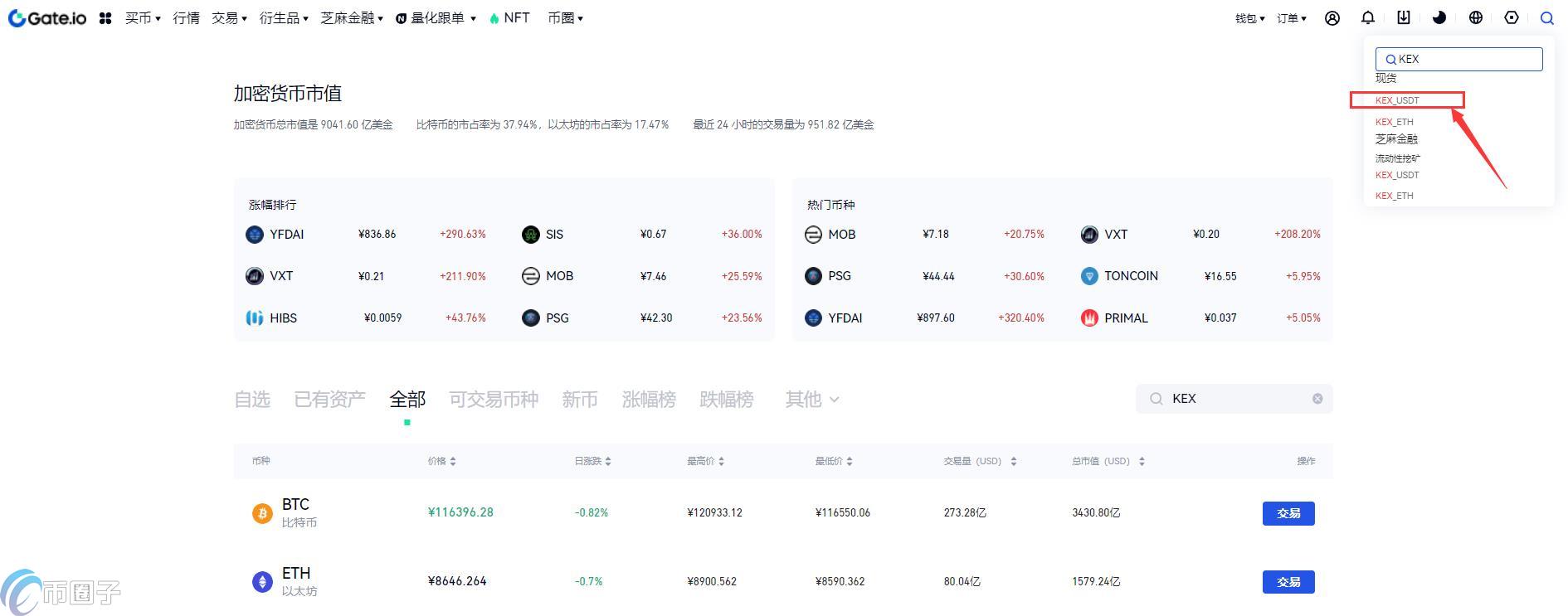Expand the 订单 dropdown
This screenshot has width=1568, height=616.
tap(1292, 18)
